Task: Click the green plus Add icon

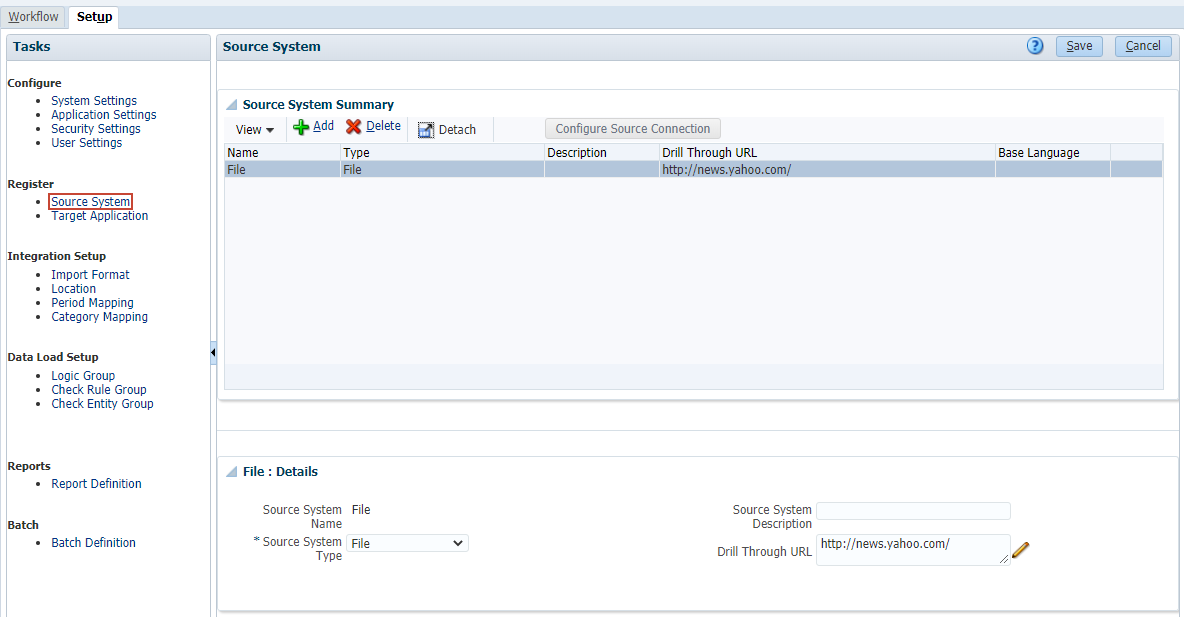Action: coord(301,128)
